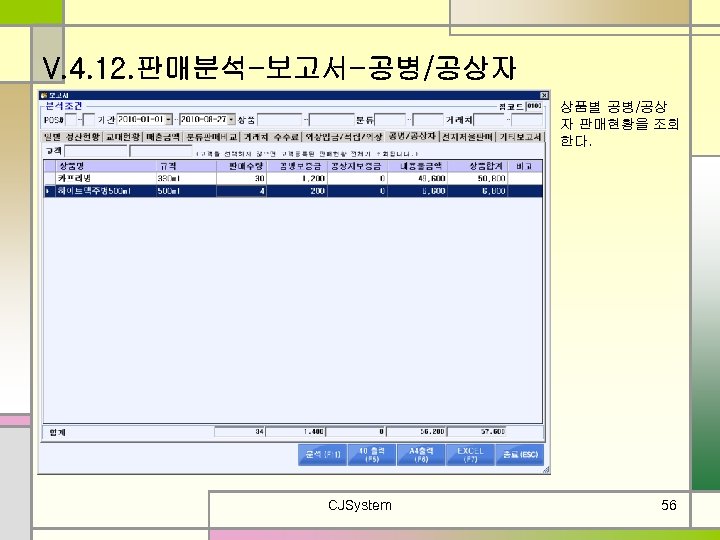The height and width of the screenshot is (540, 720).
Task: Click the deposit 1,200 cell
Action: [297, 178]
